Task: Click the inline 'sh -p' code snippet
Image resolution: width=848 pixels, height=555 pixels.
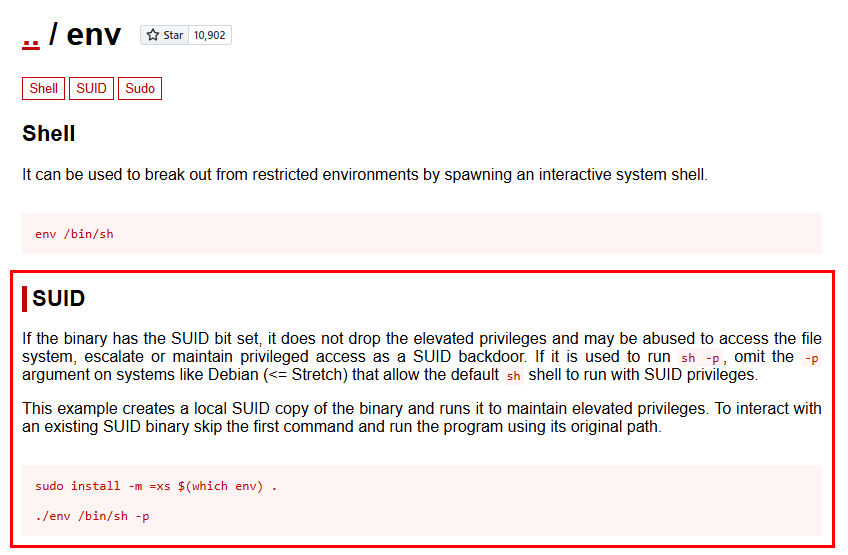Action: click(x=700, y=358)
